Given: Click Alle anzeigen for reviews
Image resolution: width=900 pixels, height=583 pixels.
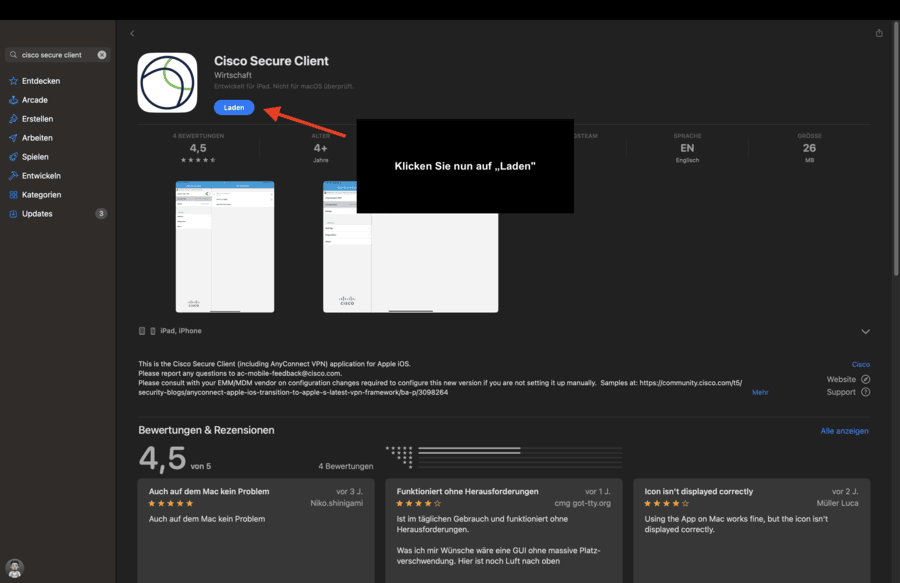Looking at the screenshot, I should coord(844,431).
